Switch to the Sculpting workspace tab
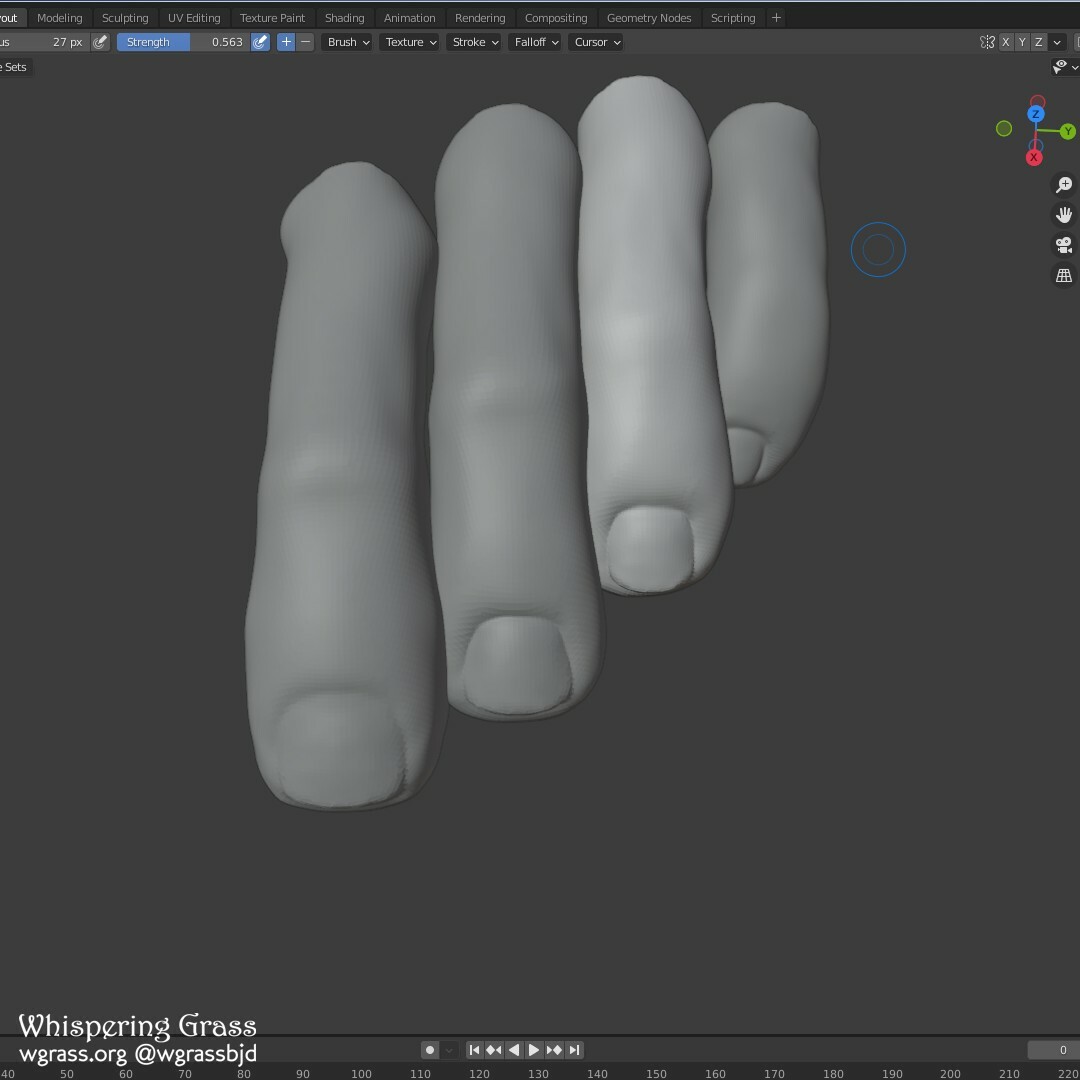This screenshot has height=1080, width=1080. [125, 18]
